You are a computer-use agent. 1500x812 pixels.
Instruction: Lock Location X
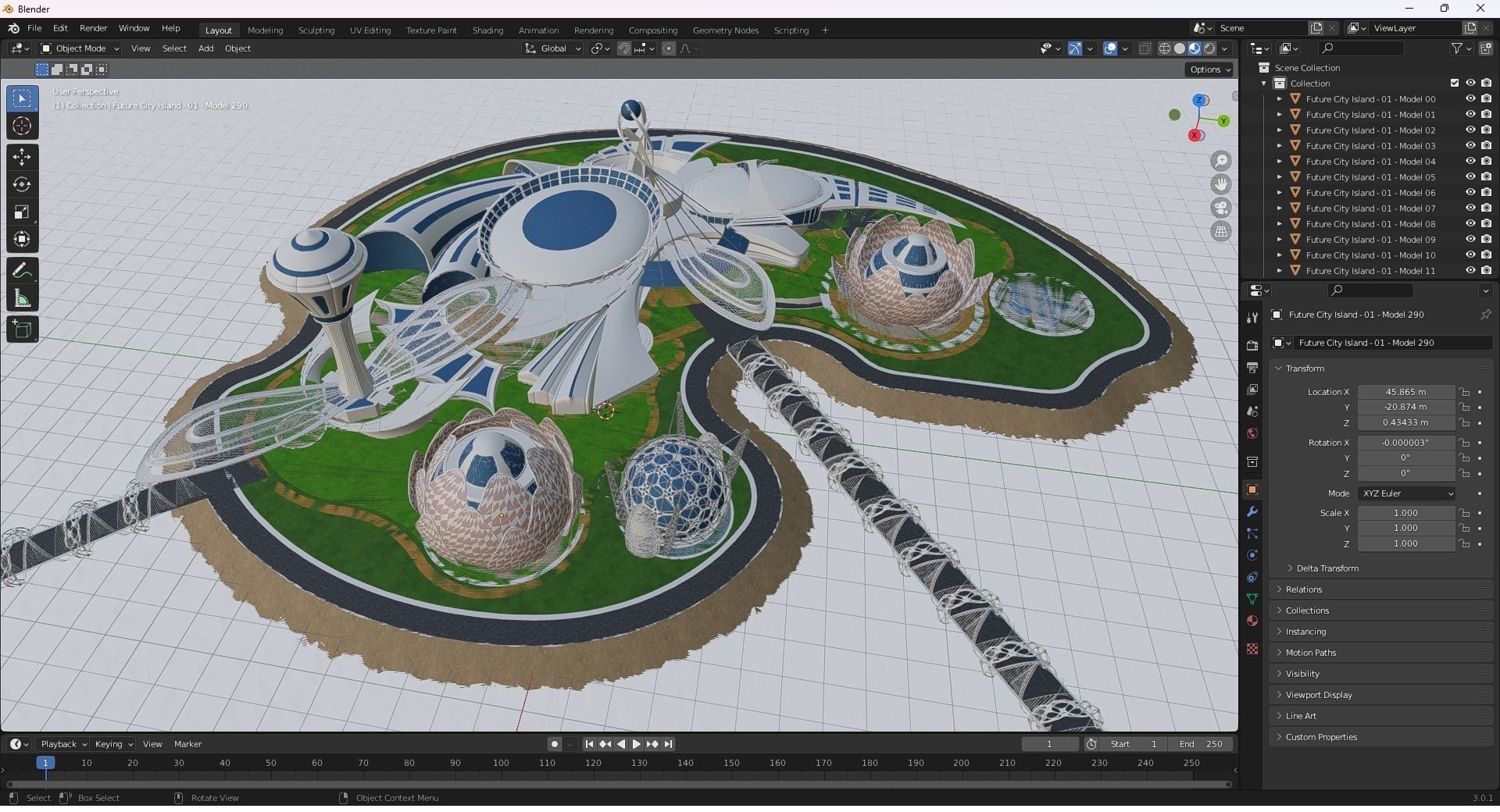point(1465,392)
